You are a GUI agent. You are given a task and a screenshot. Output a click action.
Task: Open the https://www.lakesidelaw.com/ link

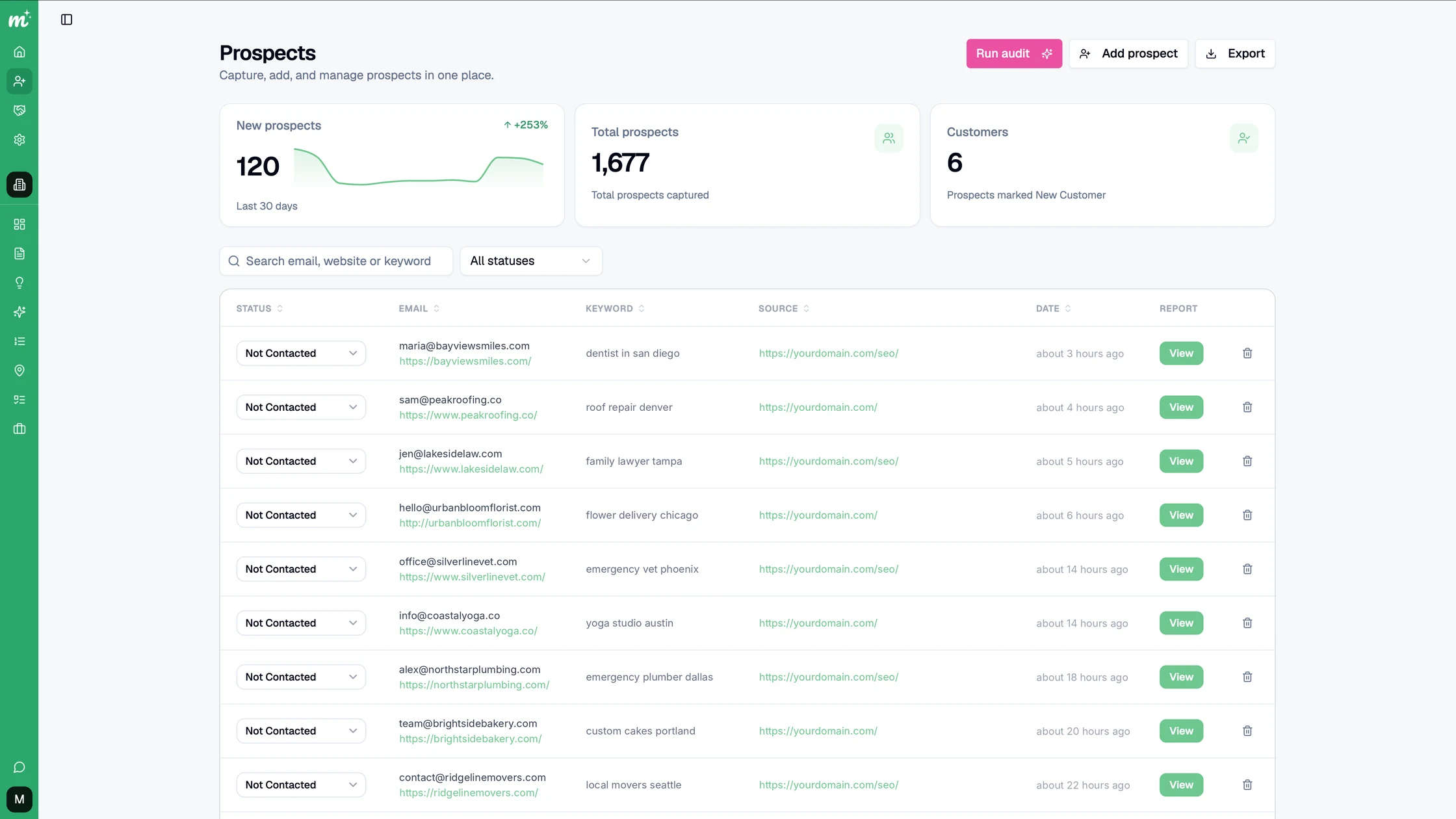[471, 469]
